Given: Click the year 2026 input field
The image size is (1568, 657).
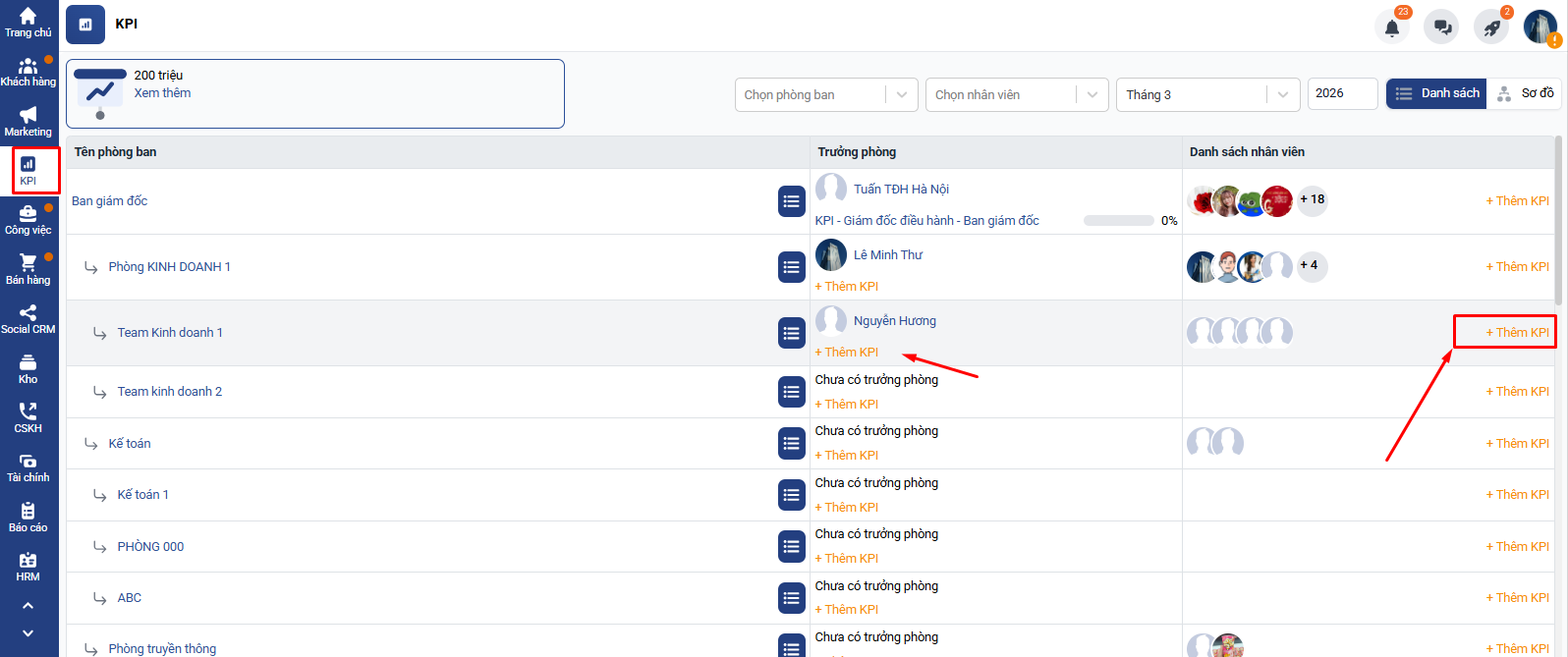Looking at the screenshot, I should pyautogui.click(x=1341, y=93).
